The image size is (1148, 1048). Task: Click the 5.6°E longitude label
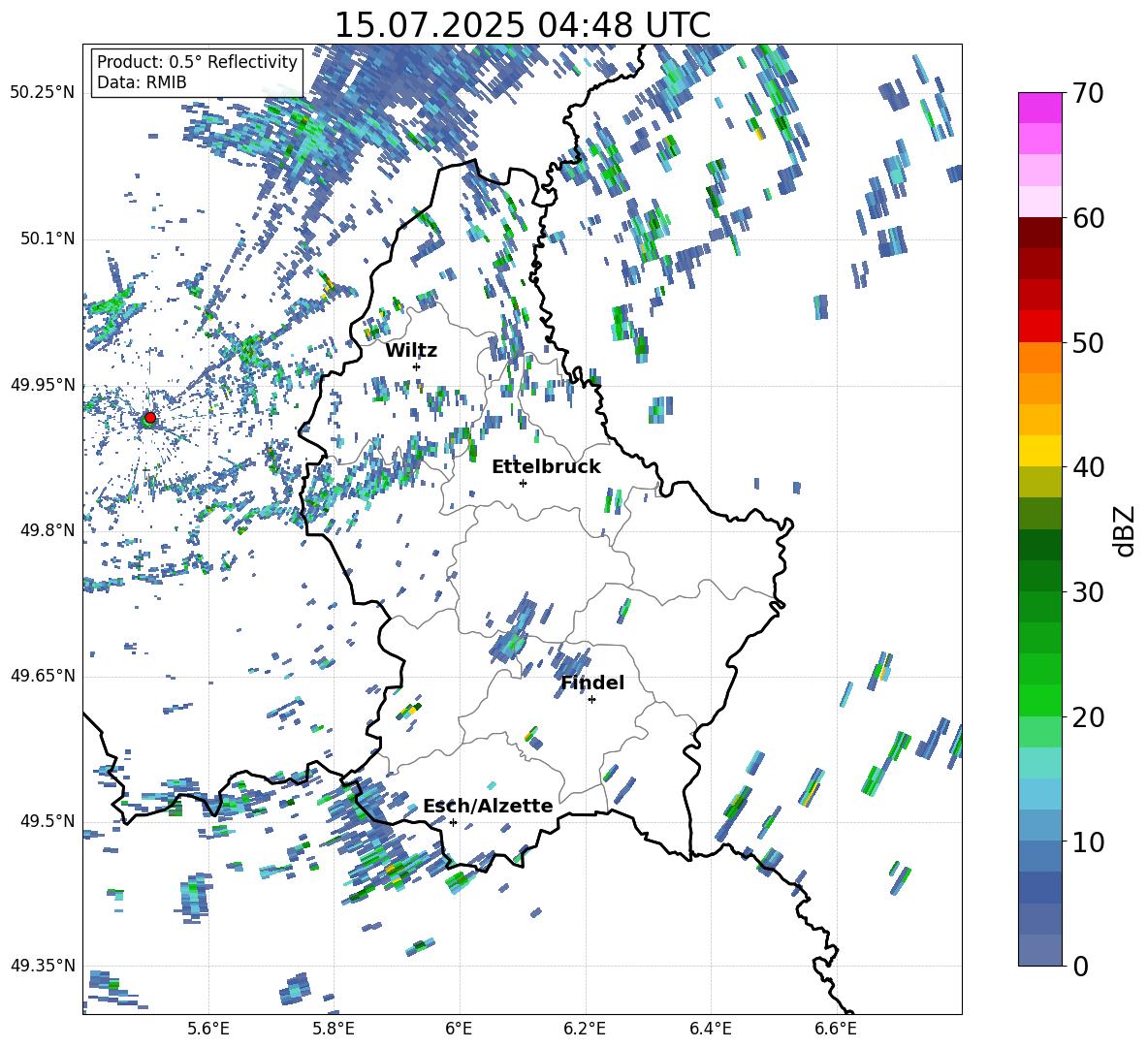click(208, 1029)
